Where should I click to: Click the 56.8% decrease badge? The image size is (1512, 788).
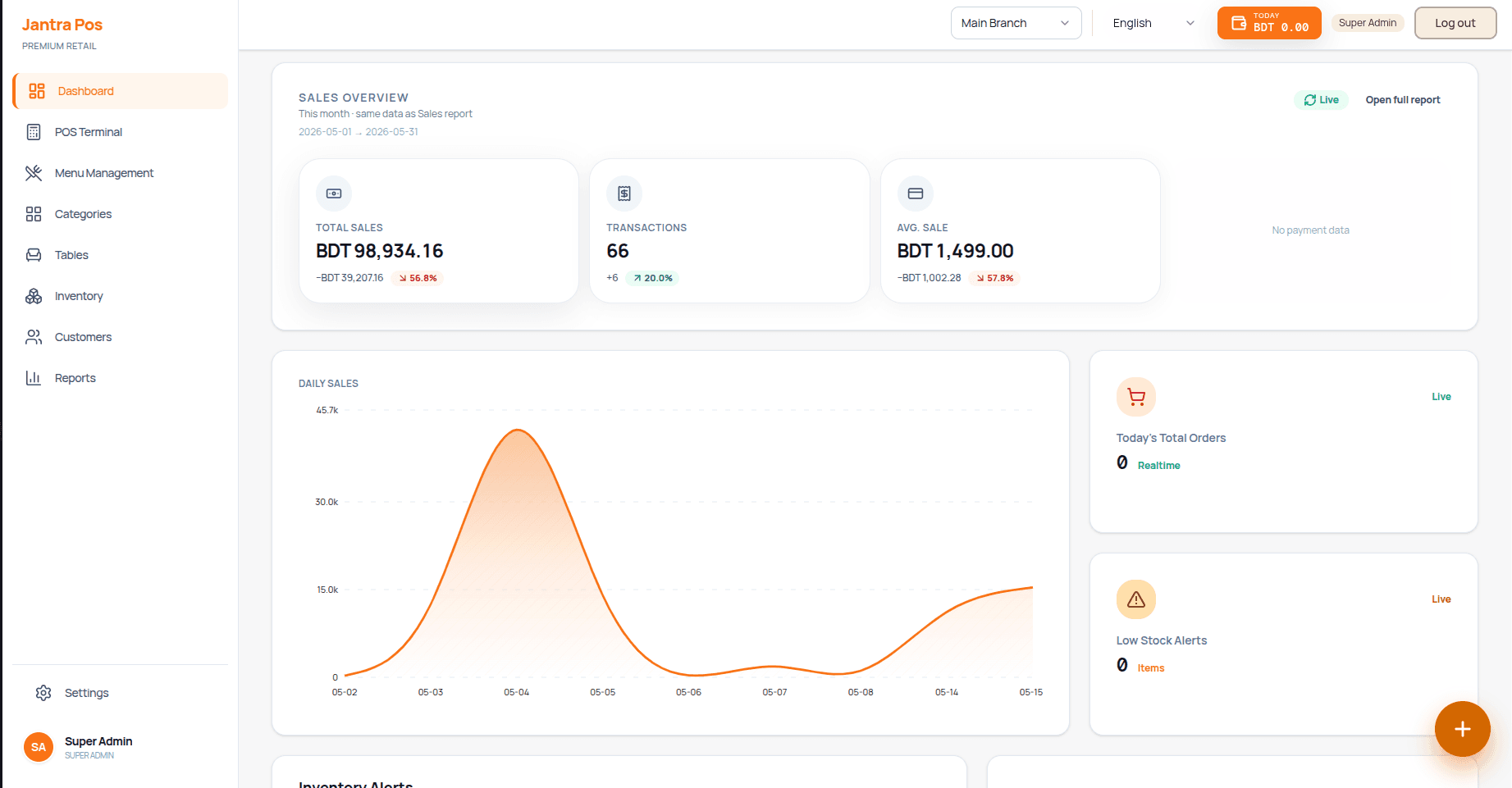pyautogui.click(x=418, y=278)
